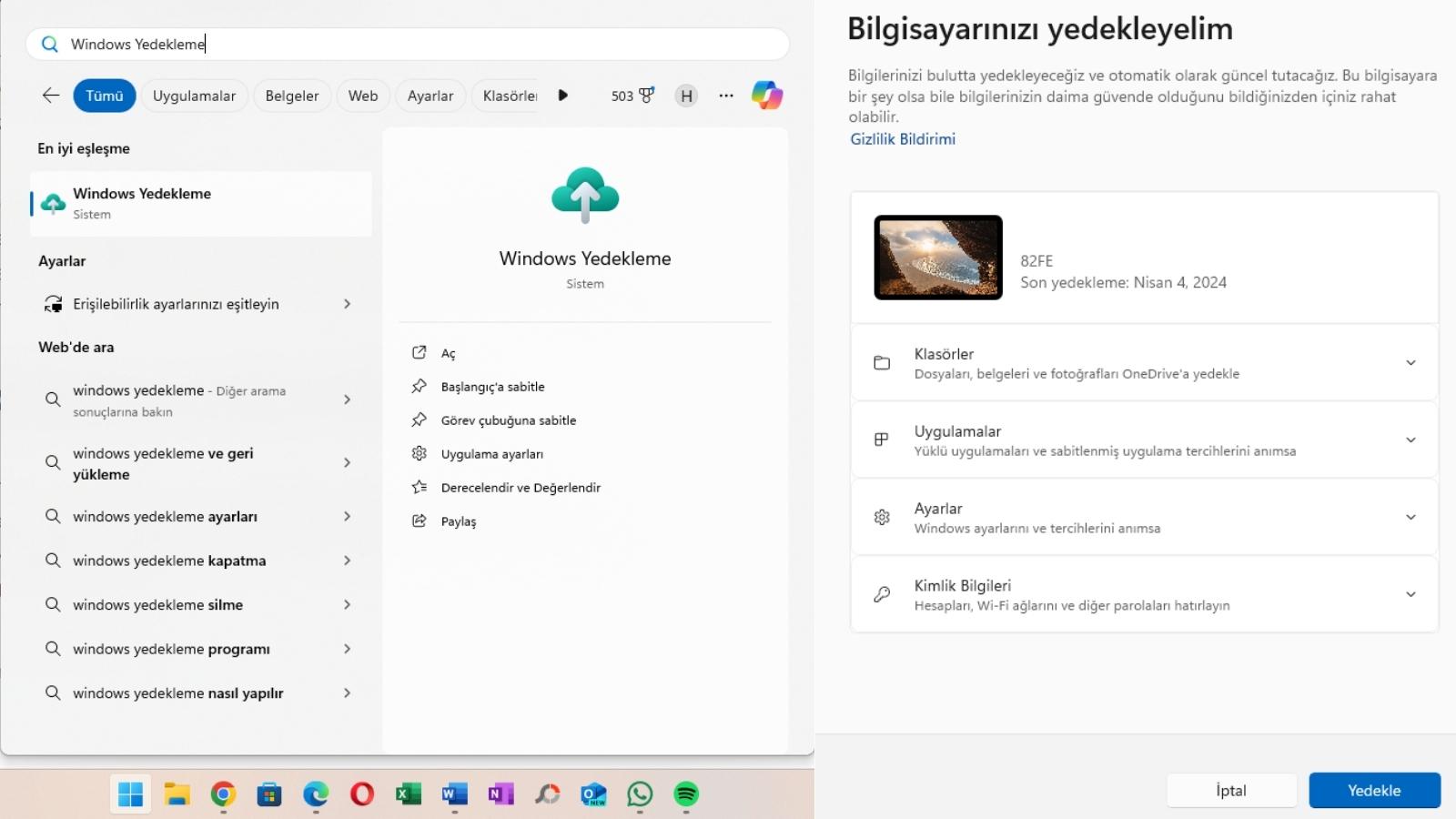Choose Görev çubuğuna sabitle action
1456x819 pixels.
click(x=509, y=420)
